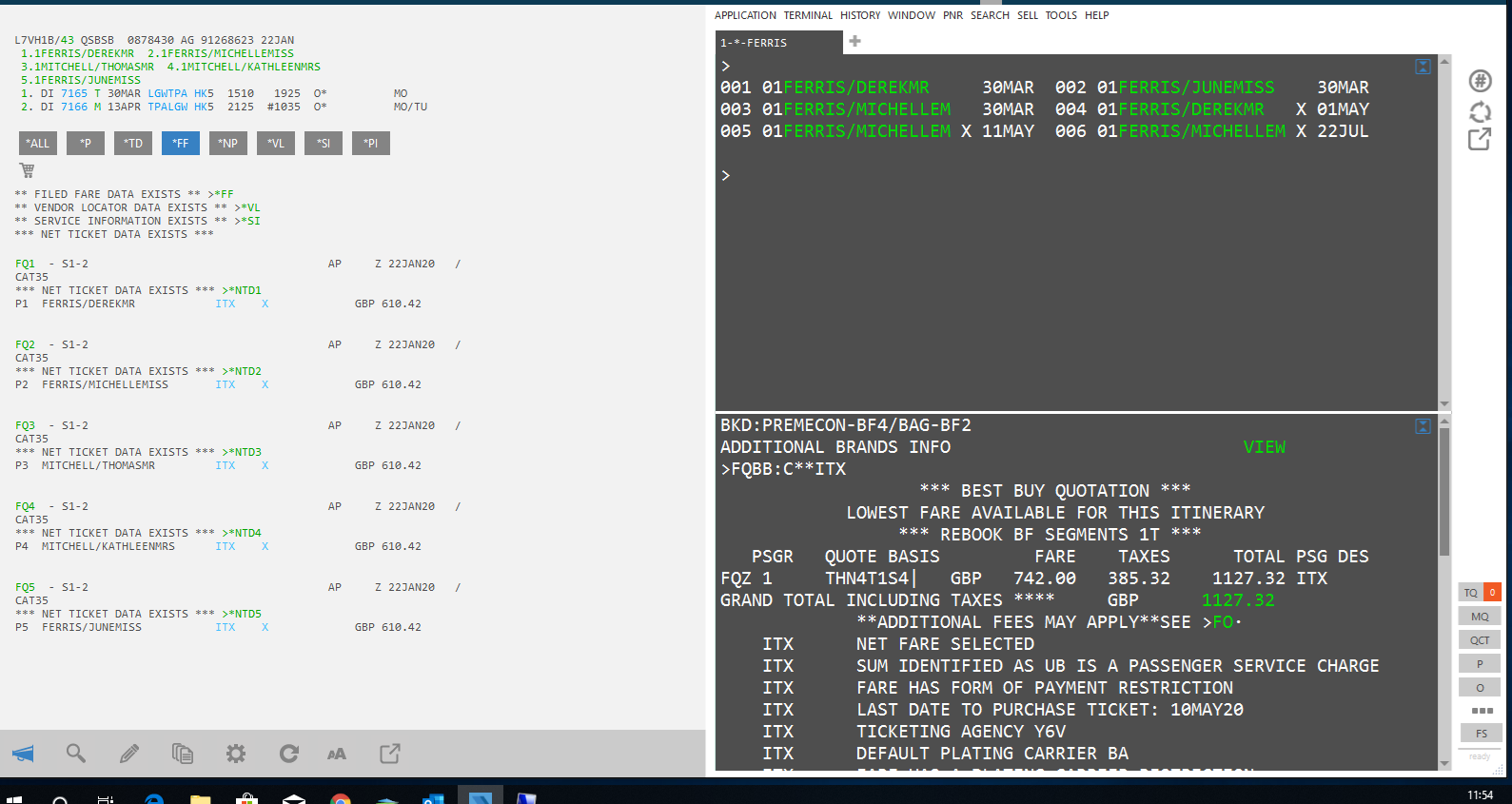Open File Explorer from the taskbar

click(200, 797)
